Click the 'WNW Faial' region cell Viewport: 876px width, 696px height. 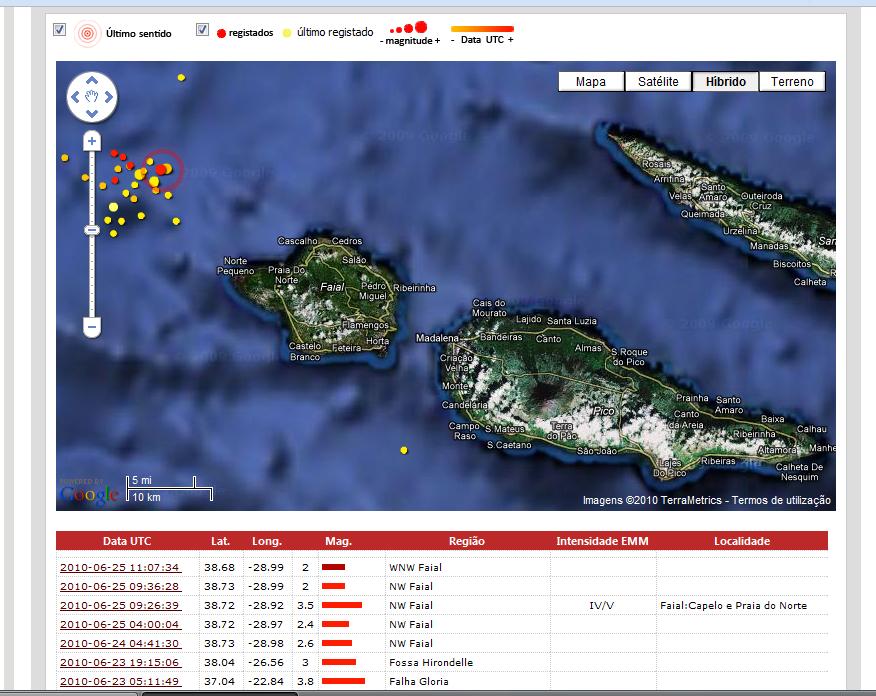pyautogui.click(x=415, y=568)
